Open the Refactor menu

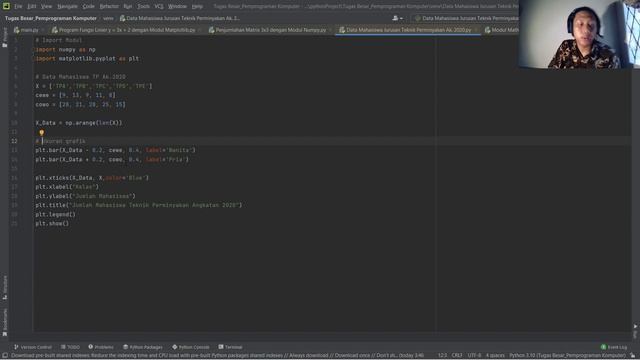coord(109,6)
